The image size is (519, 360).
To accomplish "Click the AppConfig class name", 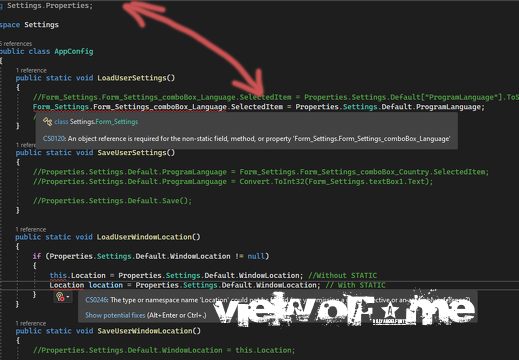I will pos(74,51).
